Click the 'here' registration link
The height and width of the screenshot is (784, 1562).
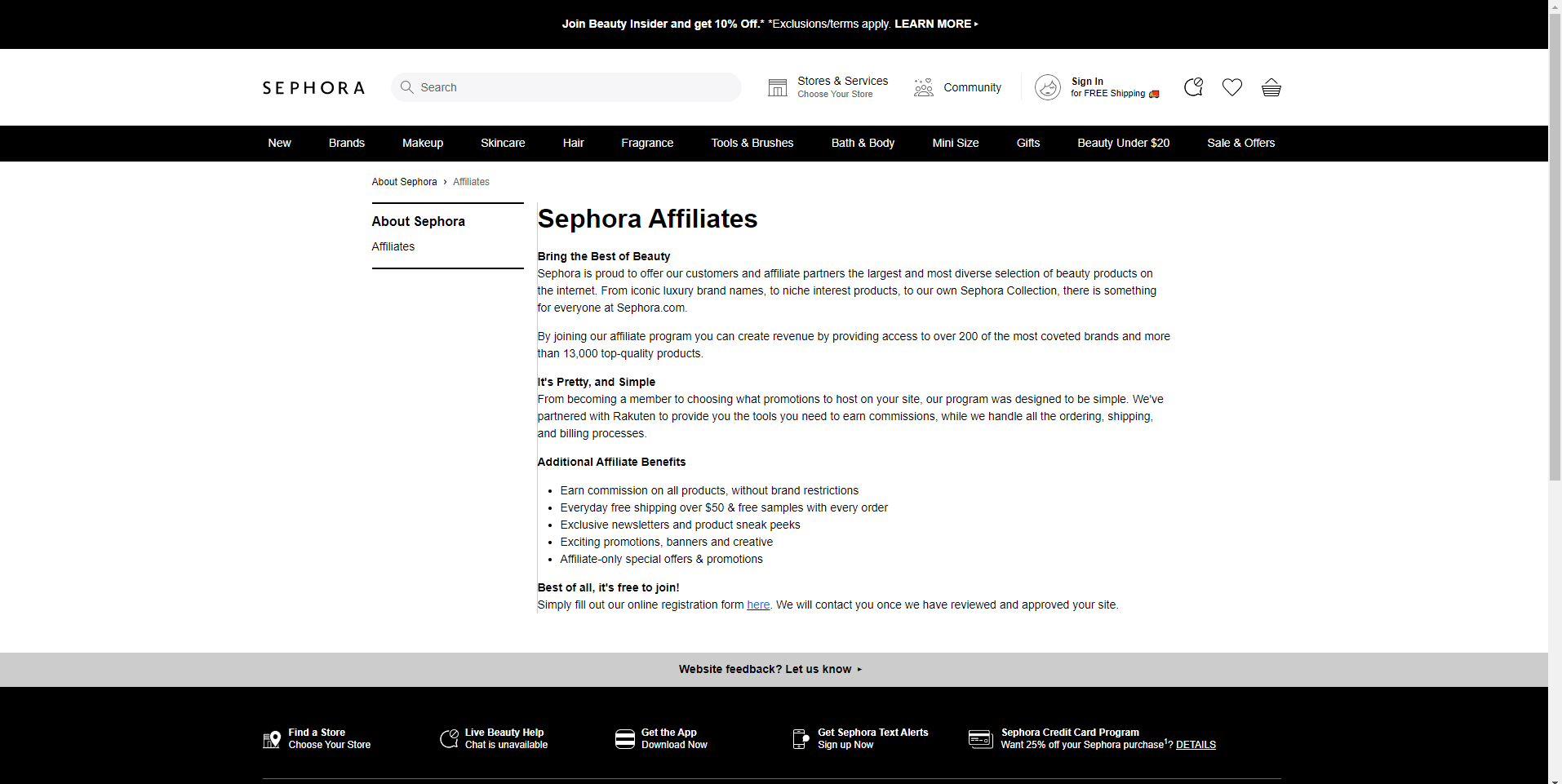pos(757,605)
